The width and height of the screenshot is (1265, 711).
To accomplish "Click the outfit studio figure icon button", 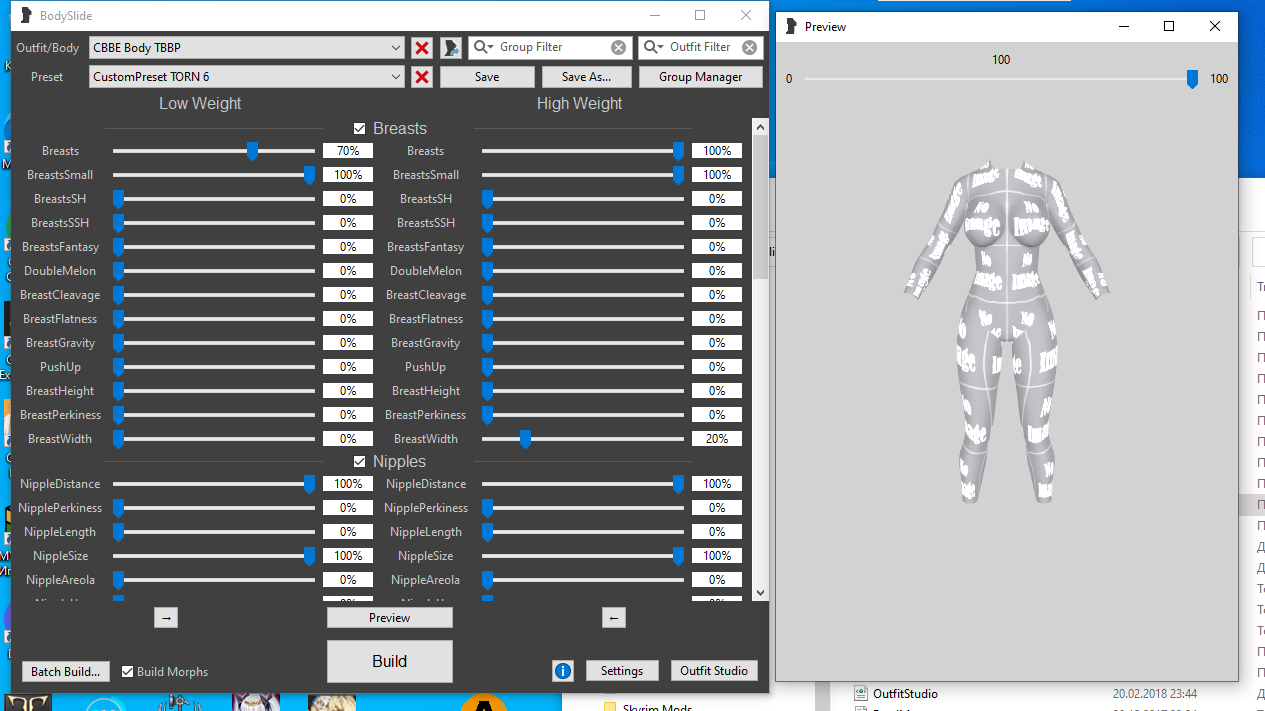I will click(451, 47).
